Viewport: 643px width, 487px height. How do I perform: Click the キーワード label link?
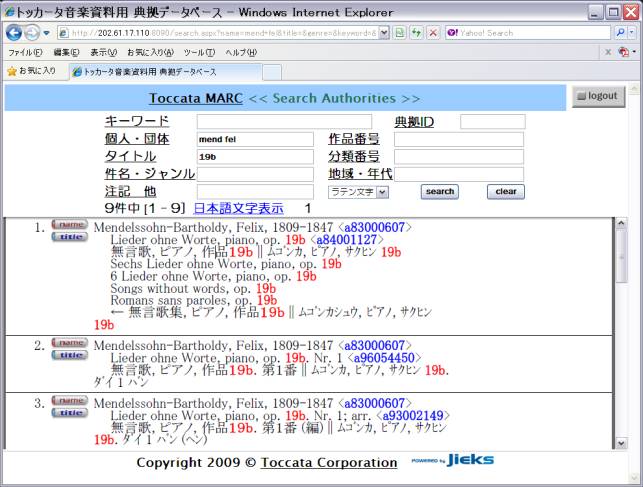point(137,122)
